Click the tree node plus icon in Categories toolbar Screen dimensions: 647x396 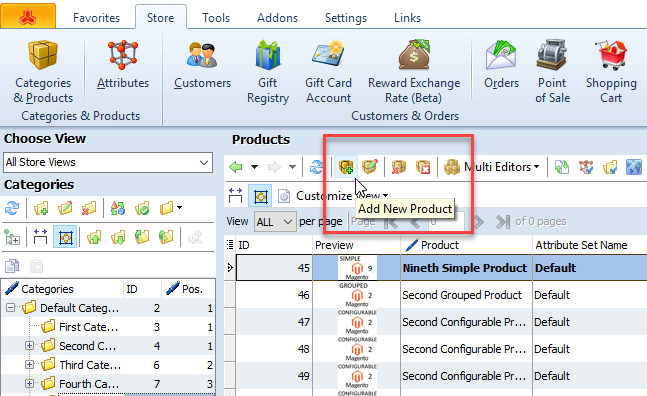12,237
